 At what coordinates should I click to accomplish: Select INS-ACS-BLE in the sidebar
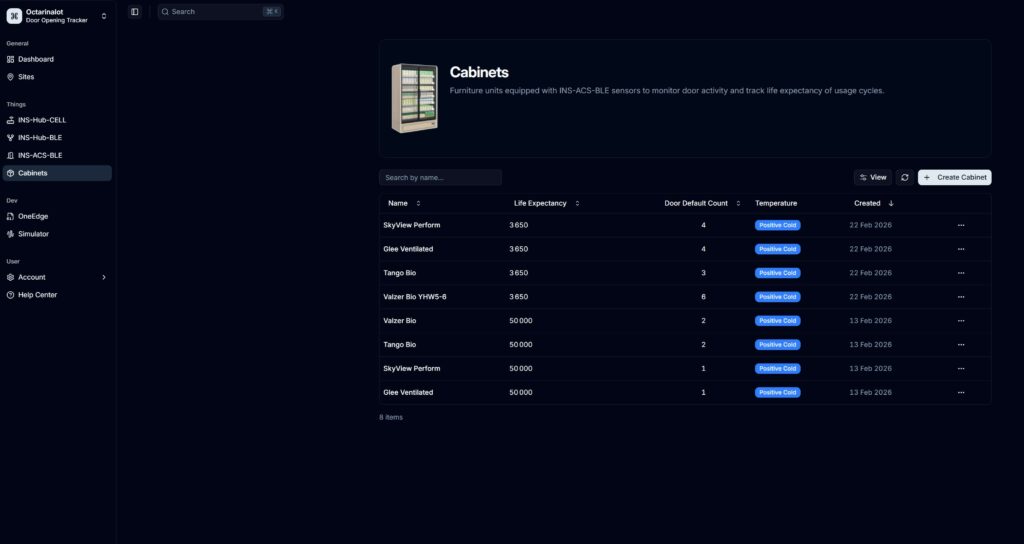click(40, 156)
